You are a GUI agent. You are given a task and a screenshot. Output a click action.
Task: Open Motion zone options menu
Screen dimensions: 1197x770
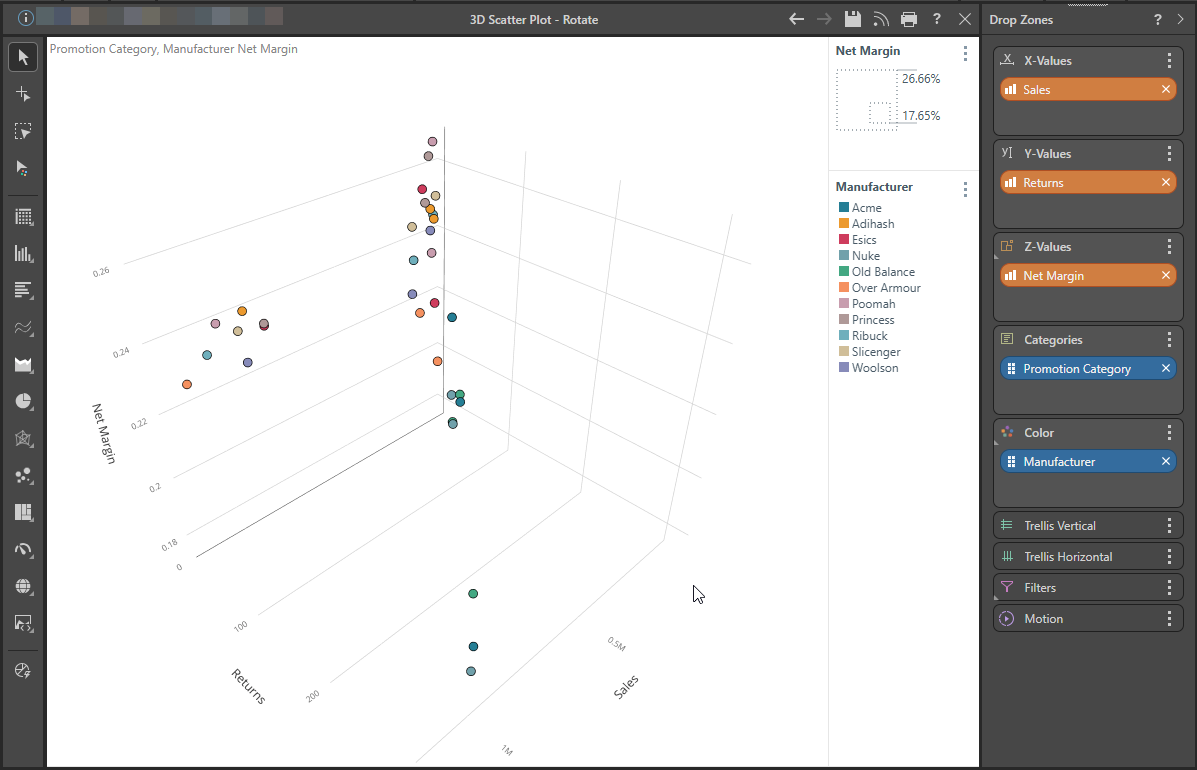click(1169, 619)
